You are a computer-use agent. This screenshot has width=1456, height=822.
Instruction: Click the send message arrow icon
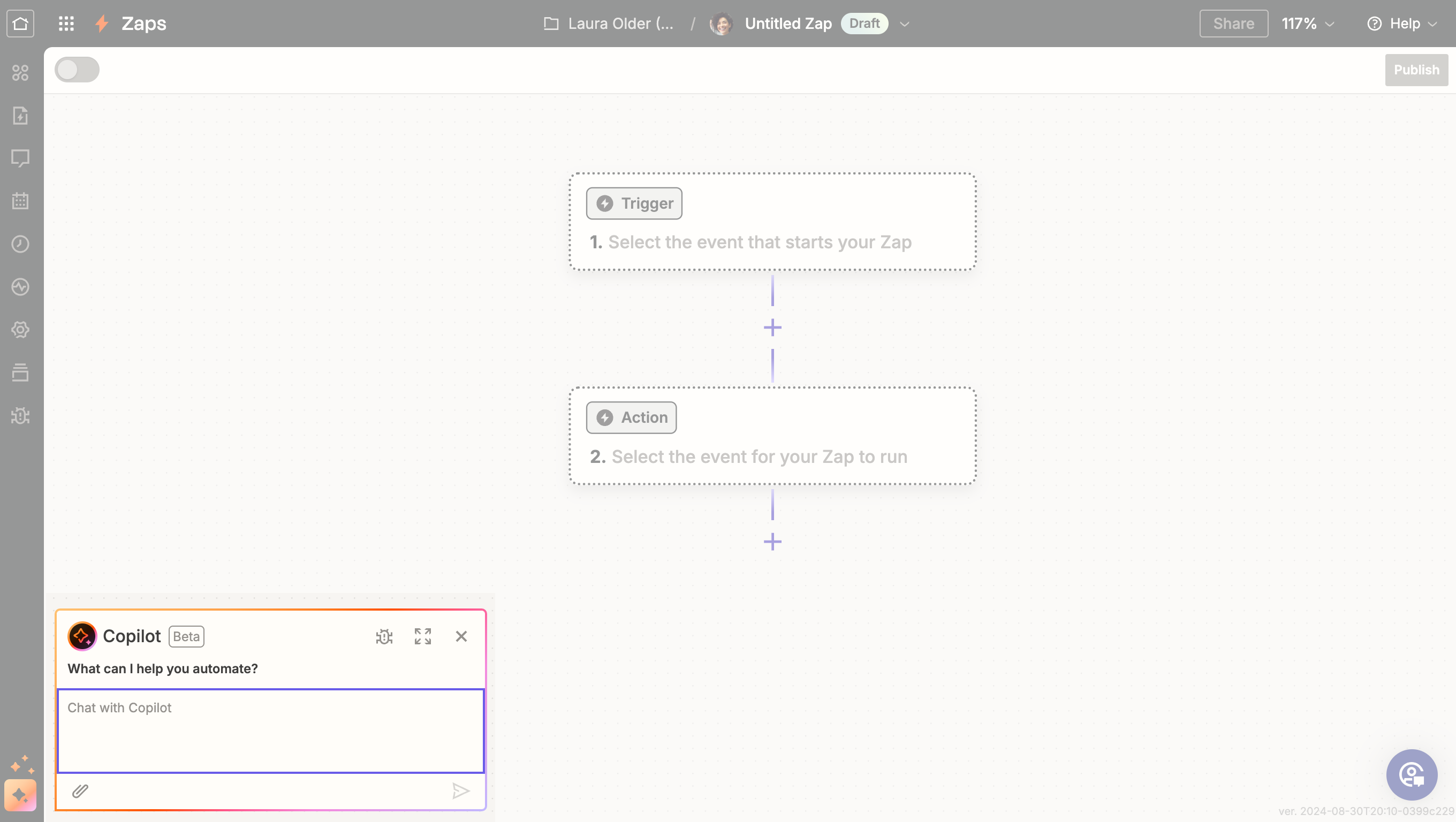coord(461,791)
